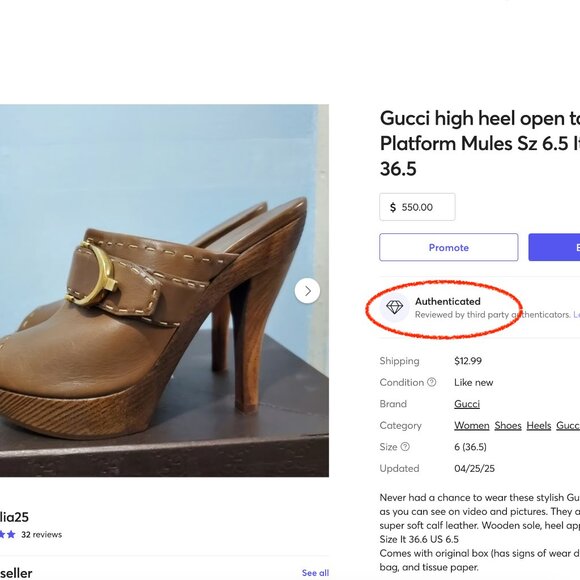Click the Like new condition value

pyautogui.click(x=473, y=382)
